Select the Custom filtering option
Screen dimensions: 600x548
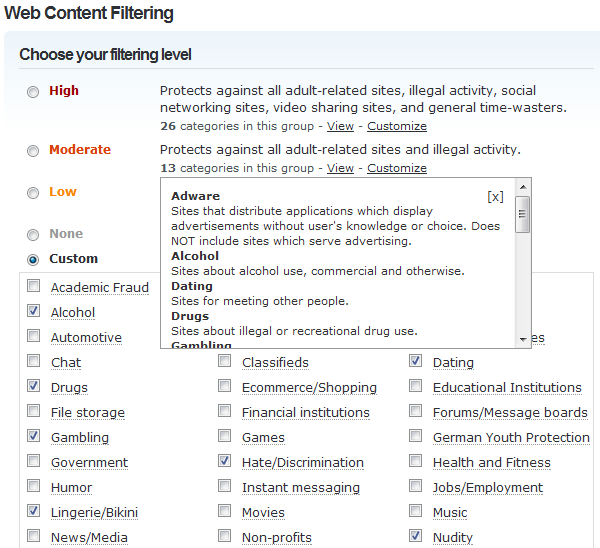[x=33, y=260]
